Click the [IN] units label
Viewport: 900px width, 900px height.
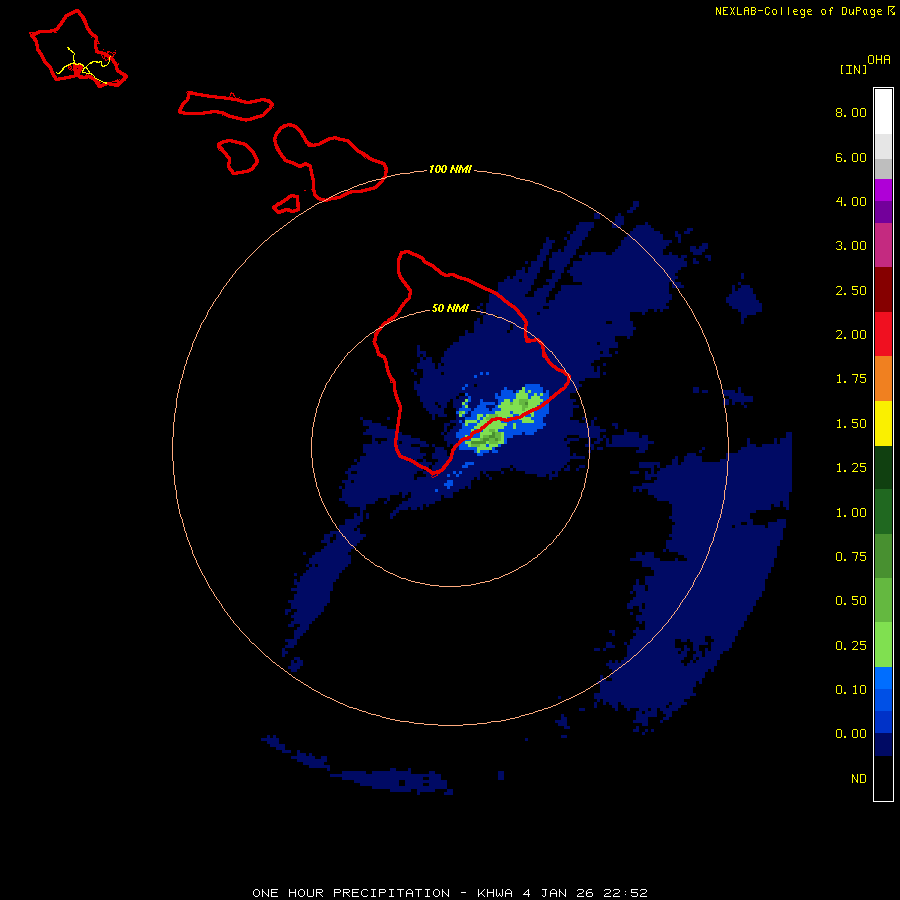tap(853, 69)
